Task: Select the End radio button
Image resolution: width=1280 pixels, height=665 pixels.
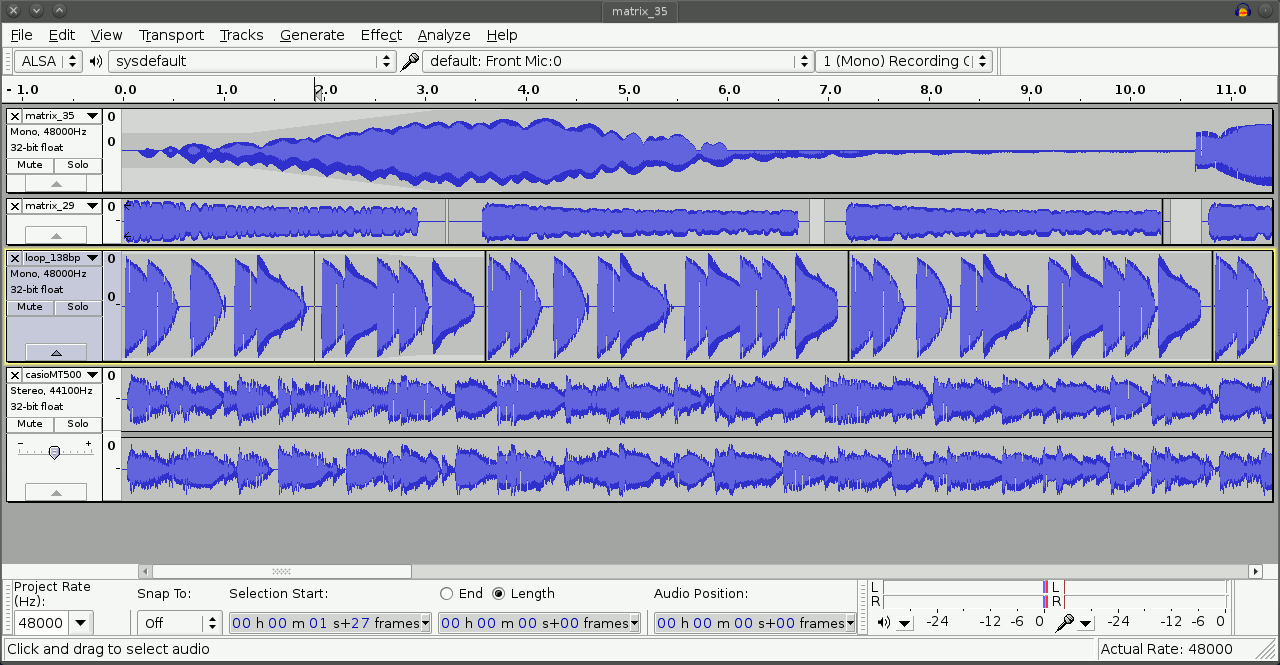Action: pos(447,593)
